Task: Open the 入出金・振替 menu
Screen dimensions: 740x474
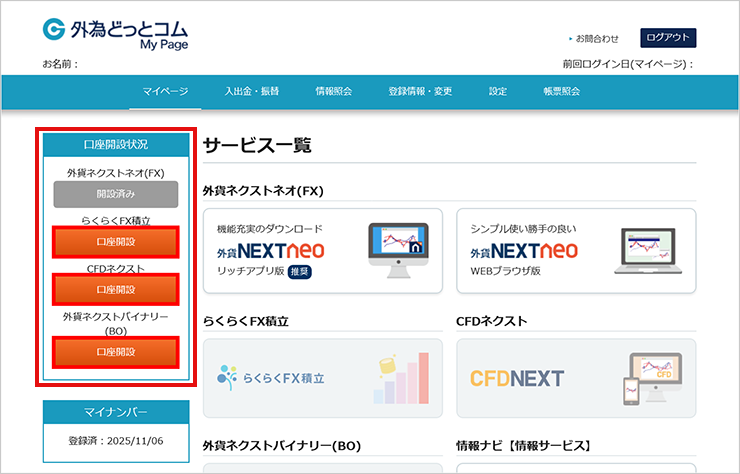Action: (252, 92)
